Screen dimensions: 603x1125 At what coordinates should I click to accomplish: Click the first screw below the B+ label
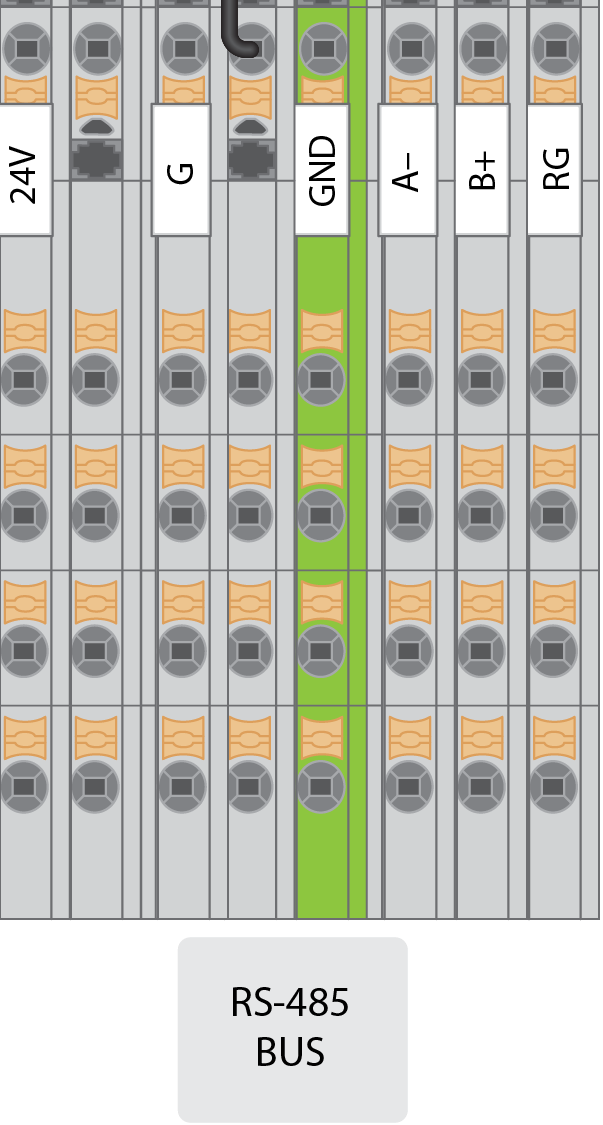coord(483,380)
